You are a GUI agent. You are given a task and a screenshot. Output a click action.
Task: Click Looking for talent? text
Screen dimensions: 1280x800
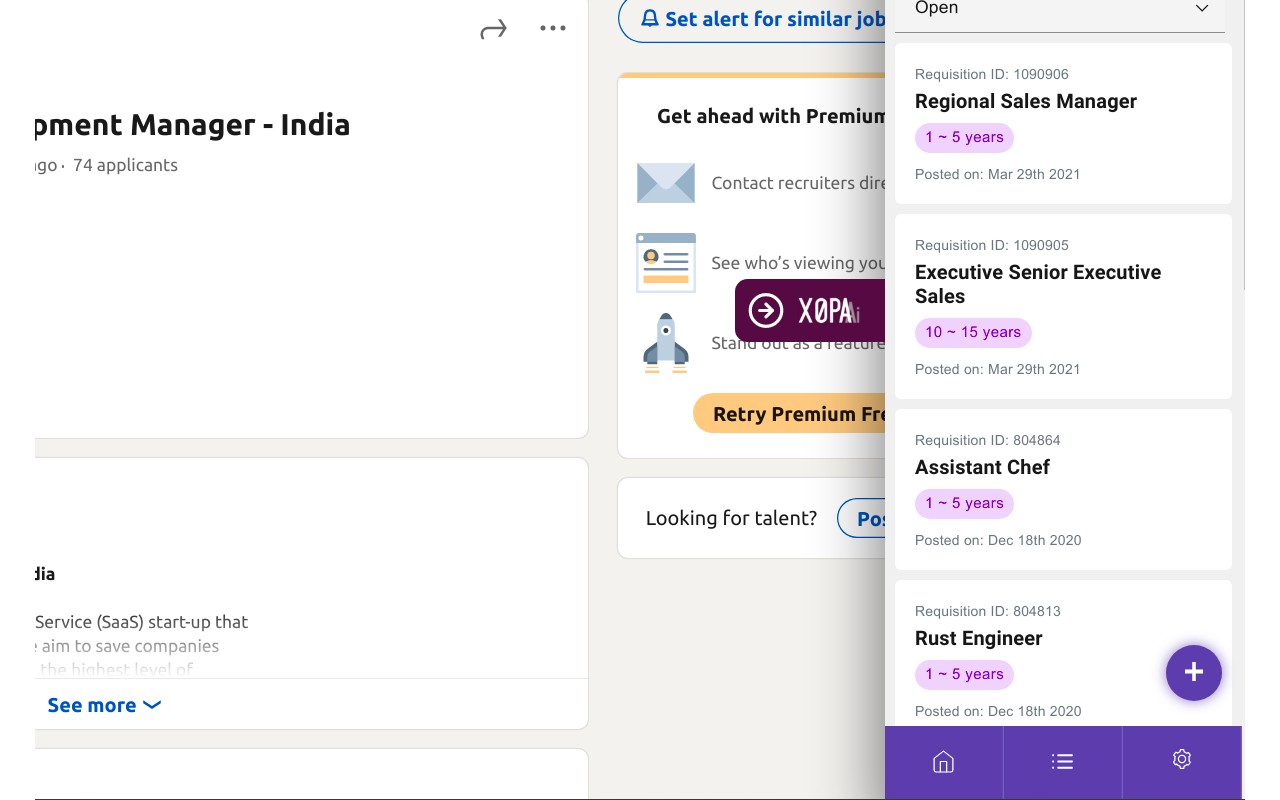pyautogui.click(x=731, y=518)
